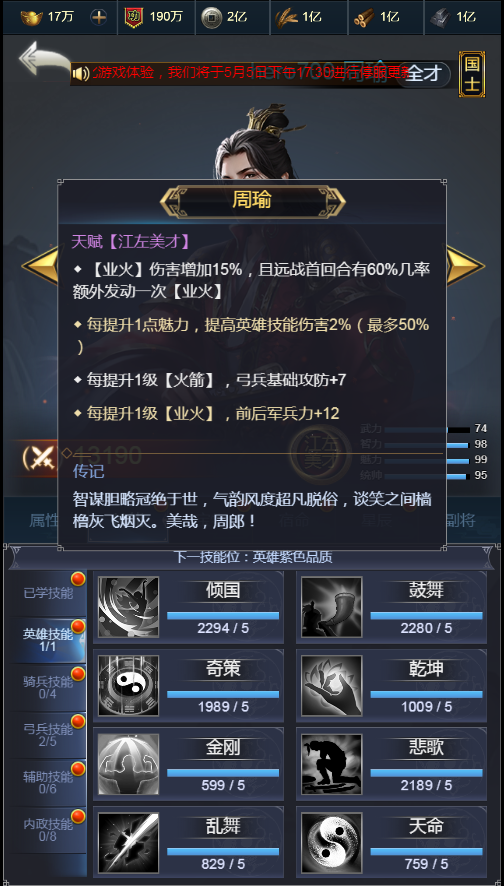This screenshot has width=504, height=886.
Task: Open the 弓兵技能 tab
Action: (48, 735)
